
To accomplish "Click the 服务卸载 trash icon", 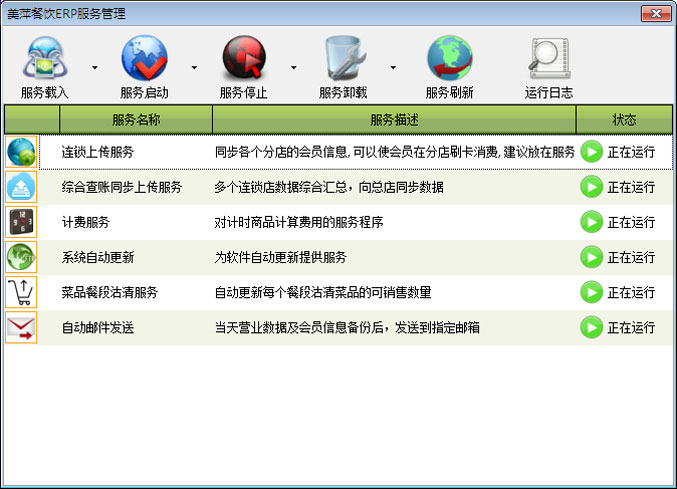I will coord(343,59).
